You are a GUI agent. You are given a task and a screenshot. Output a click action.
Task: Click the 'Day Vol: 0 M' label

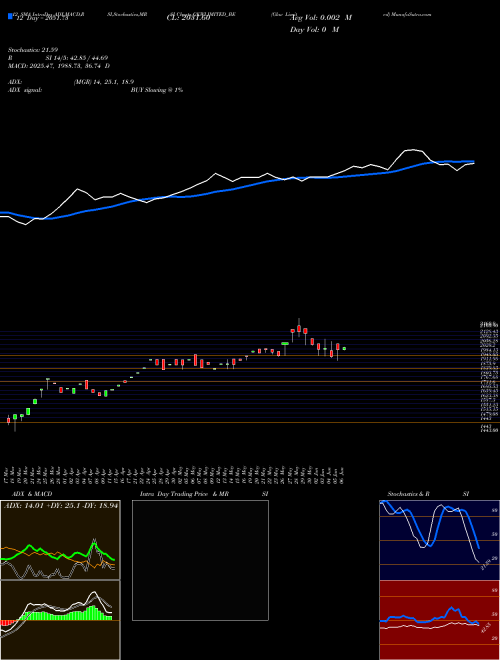point(314,30)
